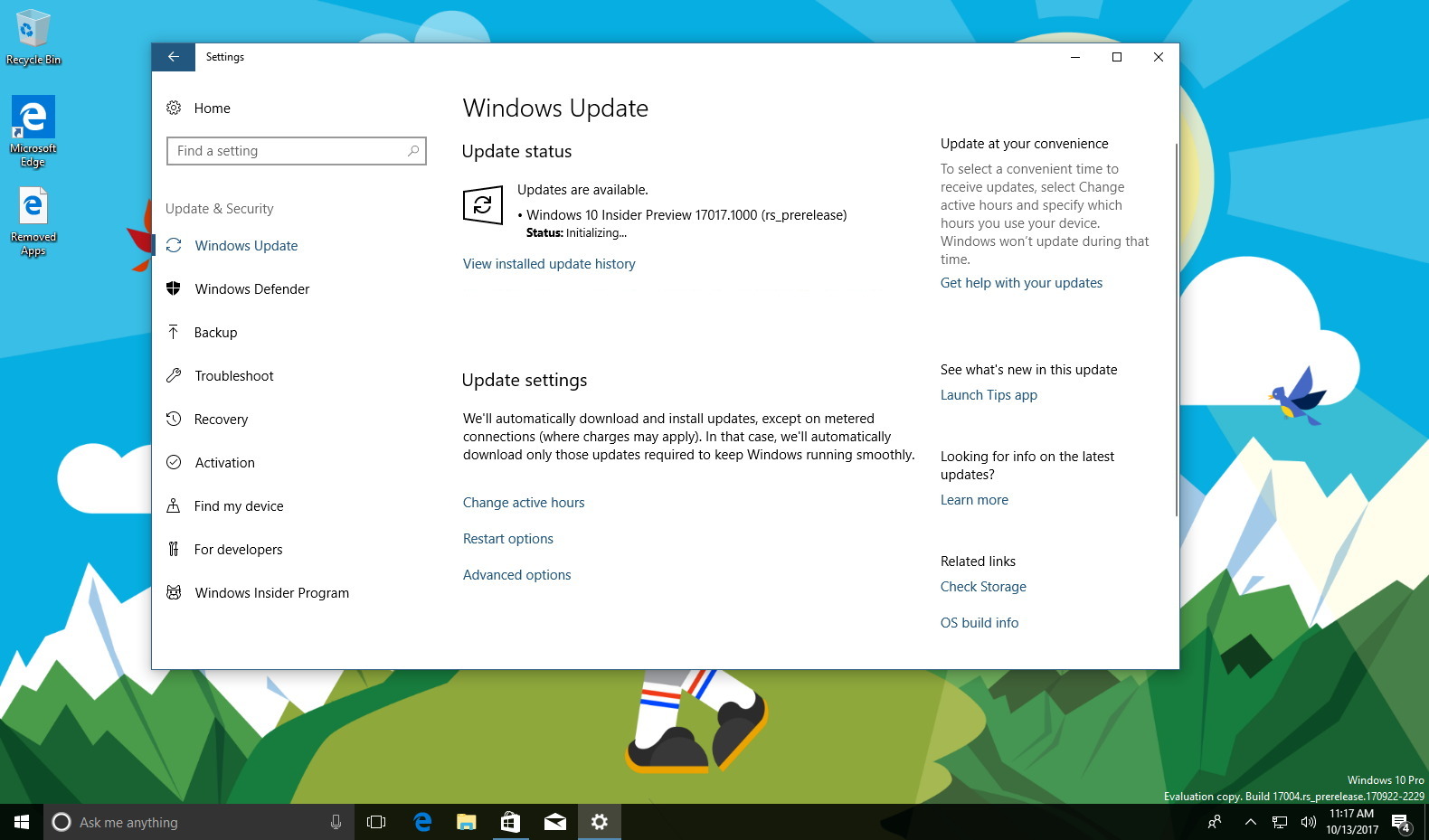Click the update status refresh icon
Viewport: 1429px width, 840px height.
pos(483,205)
